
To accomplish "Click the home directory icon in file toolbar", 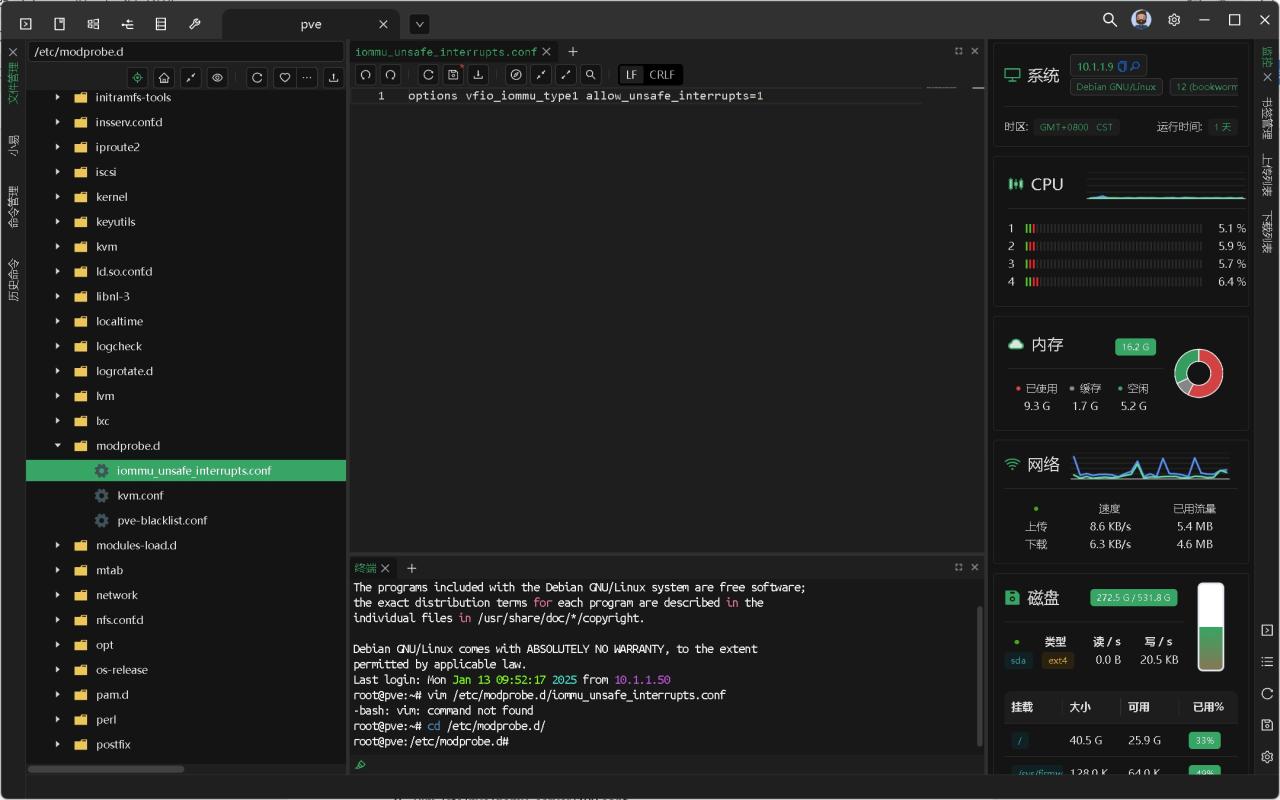I will coord(164,78).
